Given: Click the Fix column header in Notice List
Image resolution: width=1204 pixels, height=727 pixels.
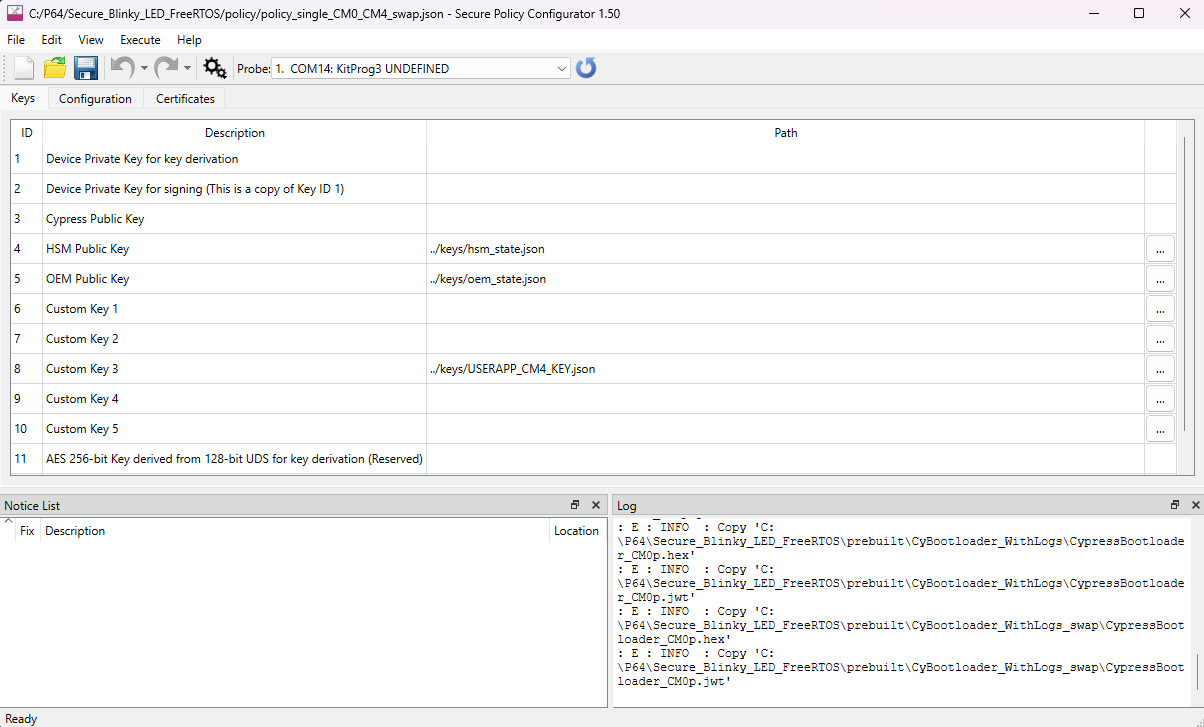Looking at the screenshot, I should pyautogui.click(x=27, y=531).
